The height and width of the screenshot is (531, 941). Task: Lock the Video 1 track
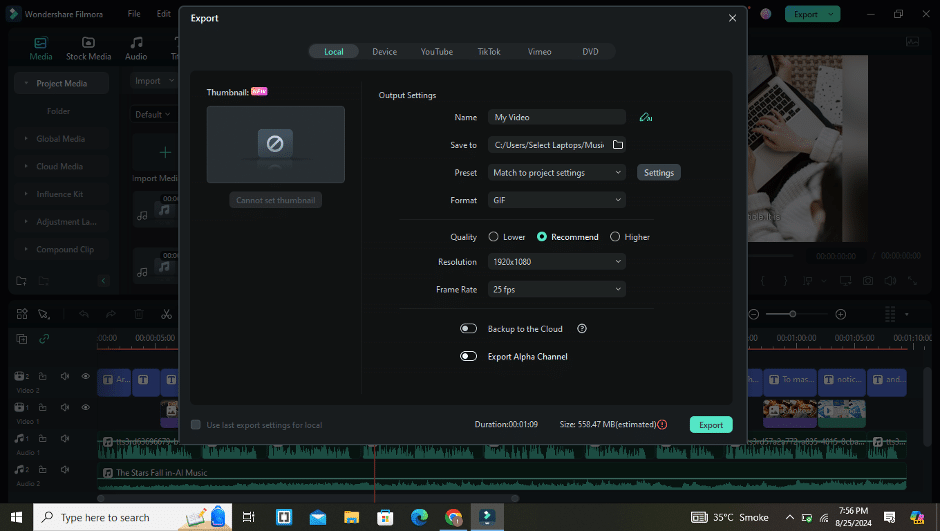click(43, 407)
